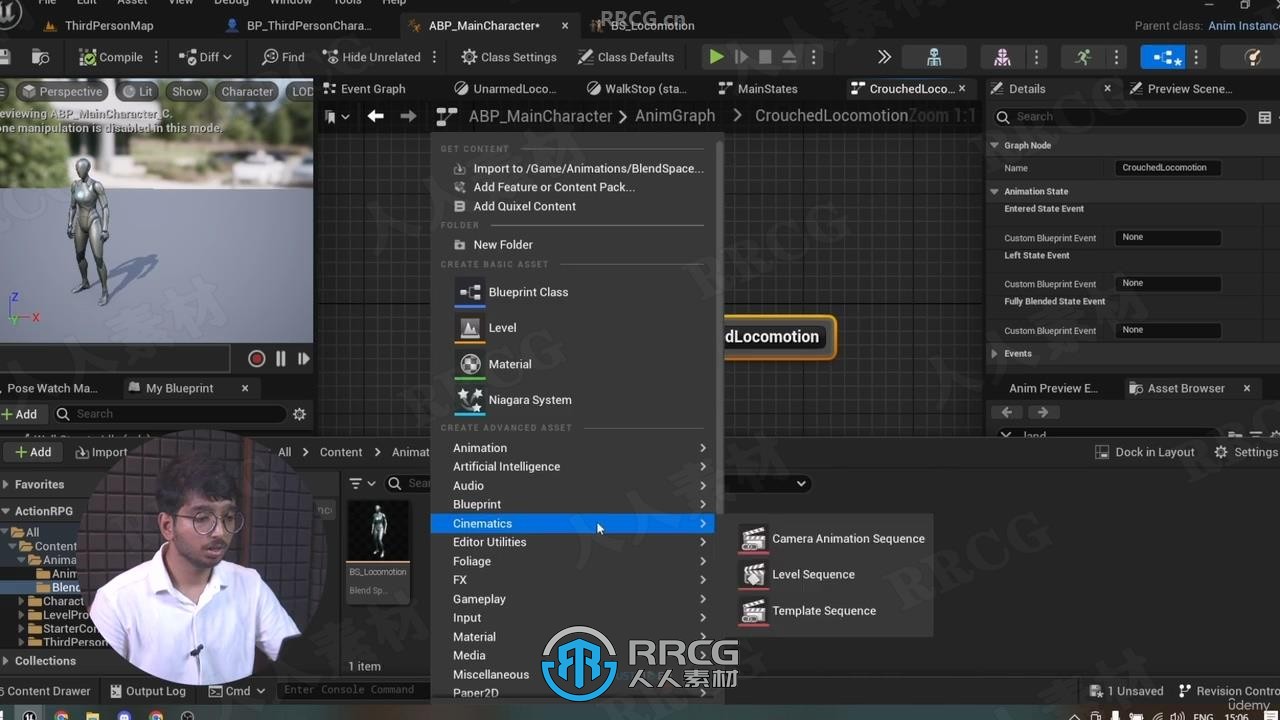Switch to BP_ThirdPersonChara tab
The image size is (1280, 720).
pos(308,25)
